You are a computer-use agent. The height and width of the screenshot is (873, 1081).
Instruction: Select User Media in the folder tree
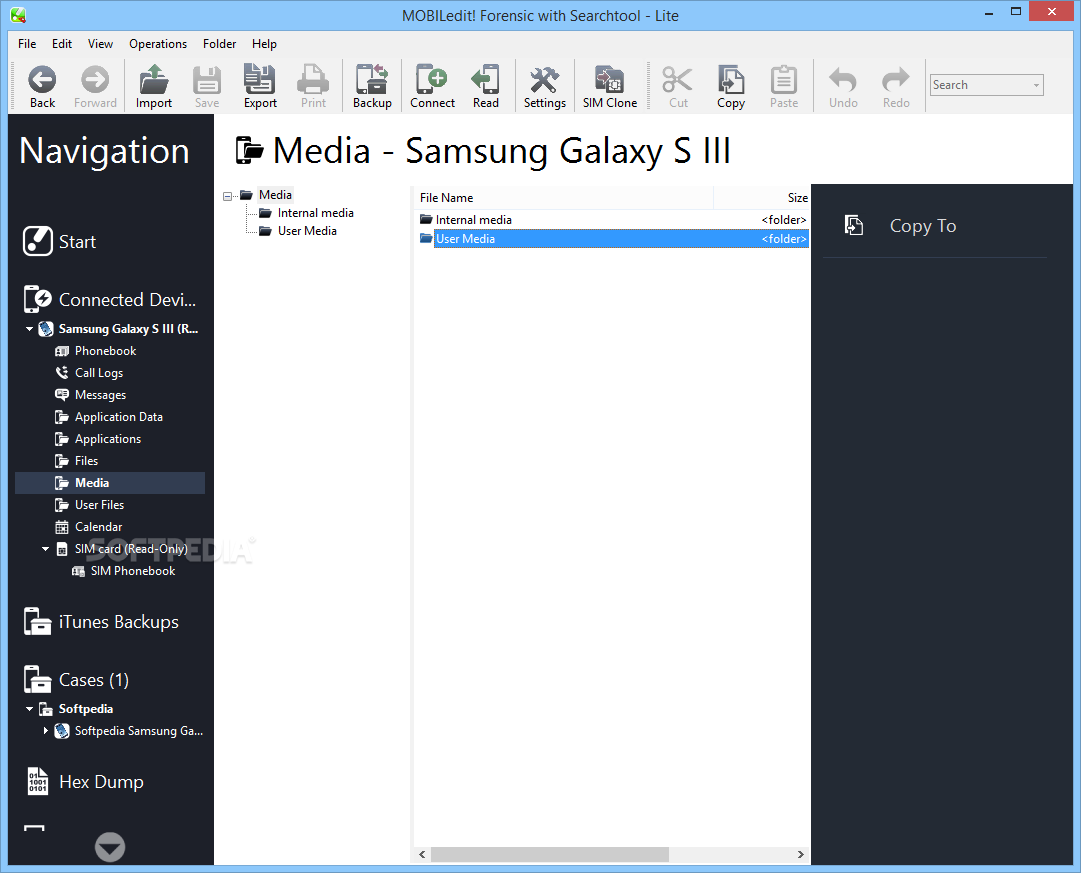(307, 231)
